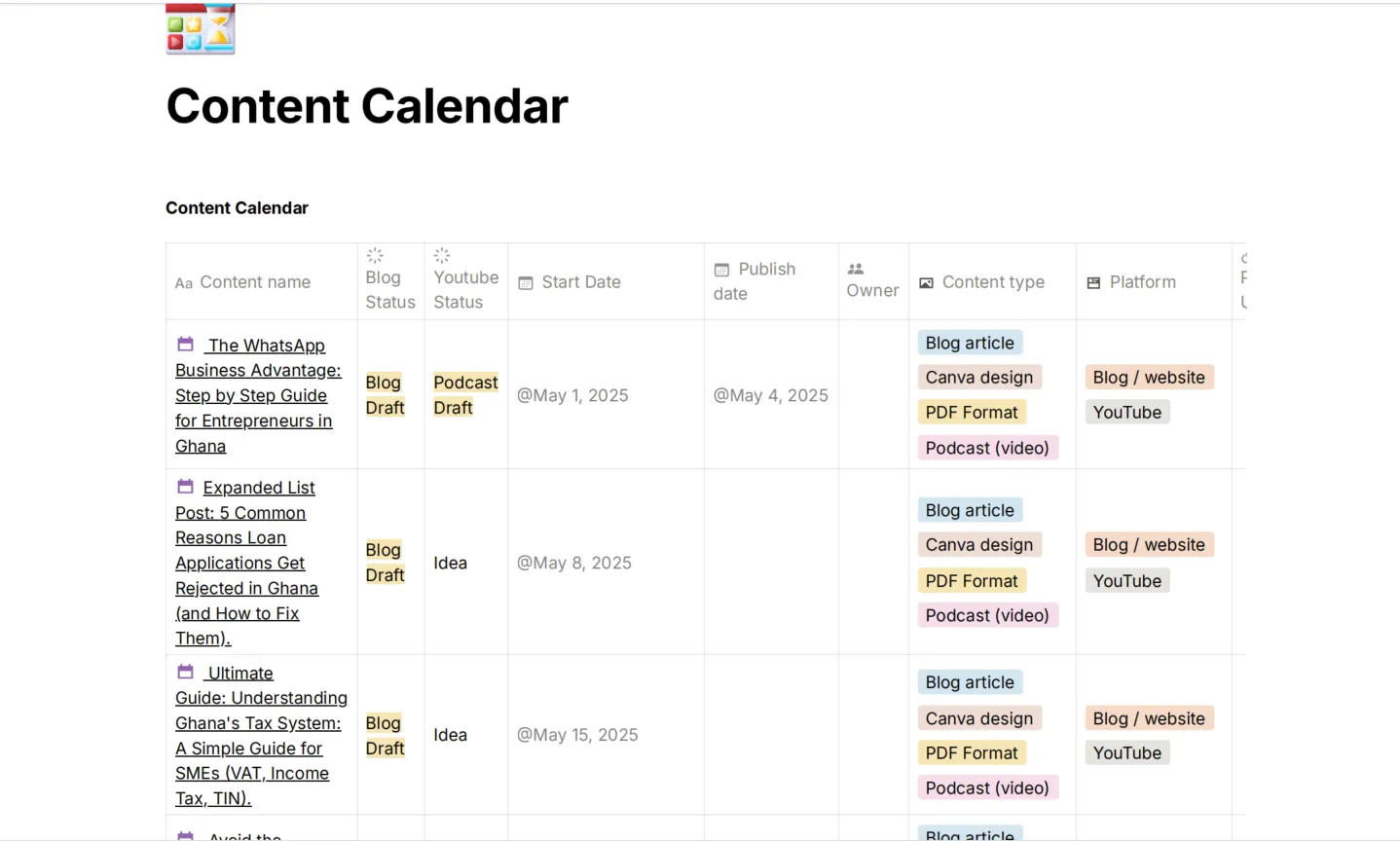Click the Youtube Status column spinner icon
This screenshot has height=841, width=1400.
pyautogui.click(x=442, y=256)
